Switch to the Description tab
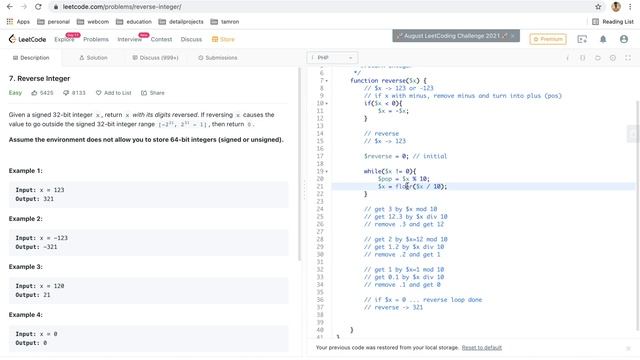The height and width of the screenshot is (360, 640). pyautogui.click(x=31, y=58)
